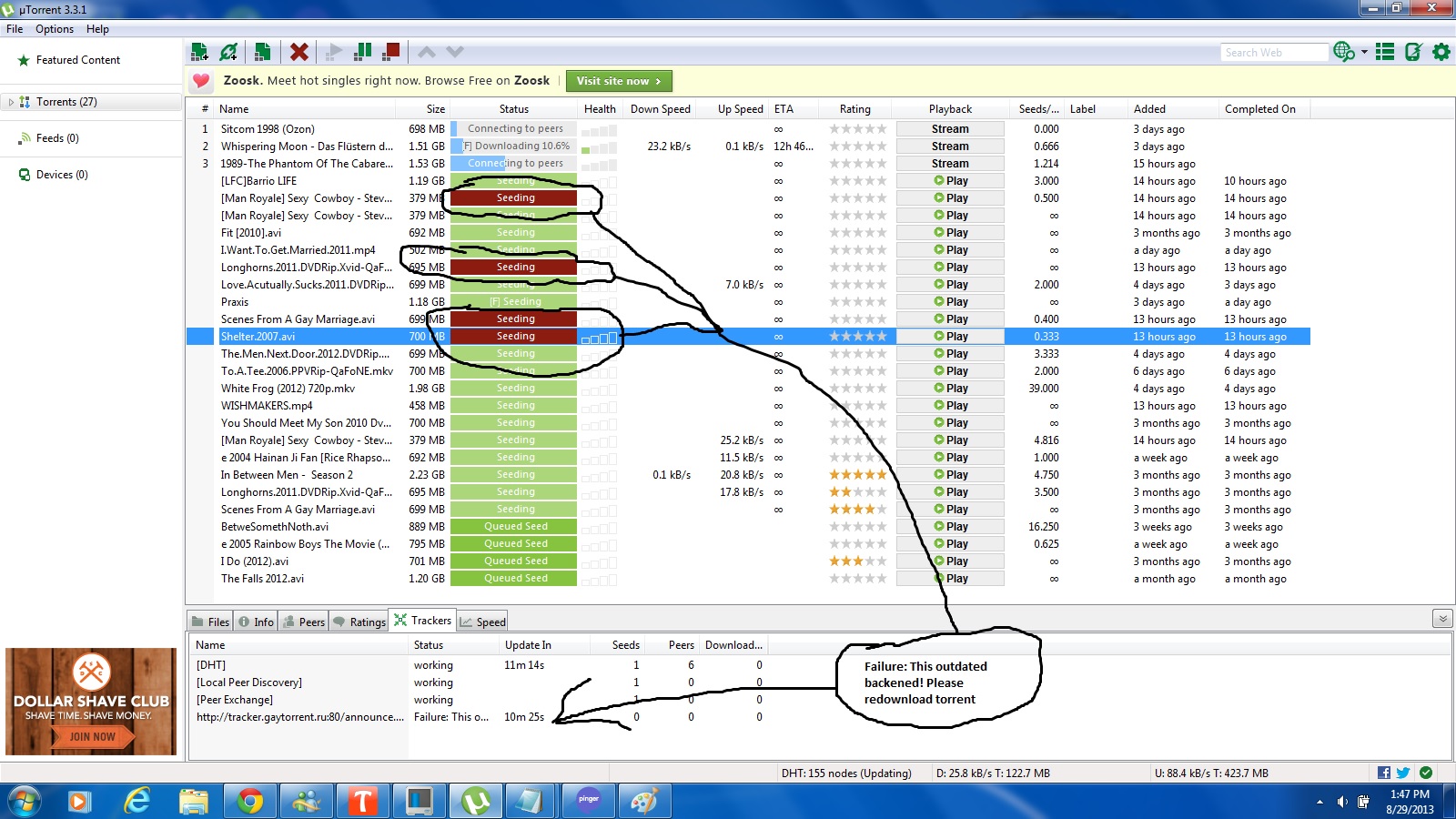Viewport: 1456px width, 819px height.
Task: Click the Create New Torrent icon
Action: pos(262,52)
